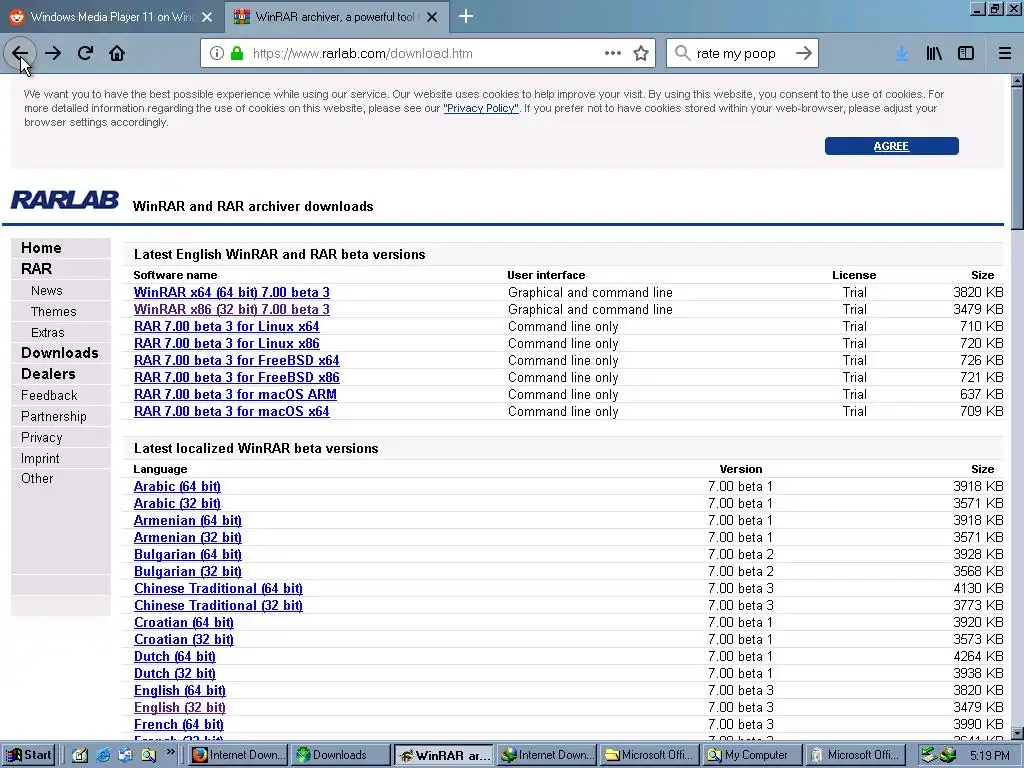Bookmark this page with the star icon
The height and width of the screenshot is (768, 1024).
[641, 54]
